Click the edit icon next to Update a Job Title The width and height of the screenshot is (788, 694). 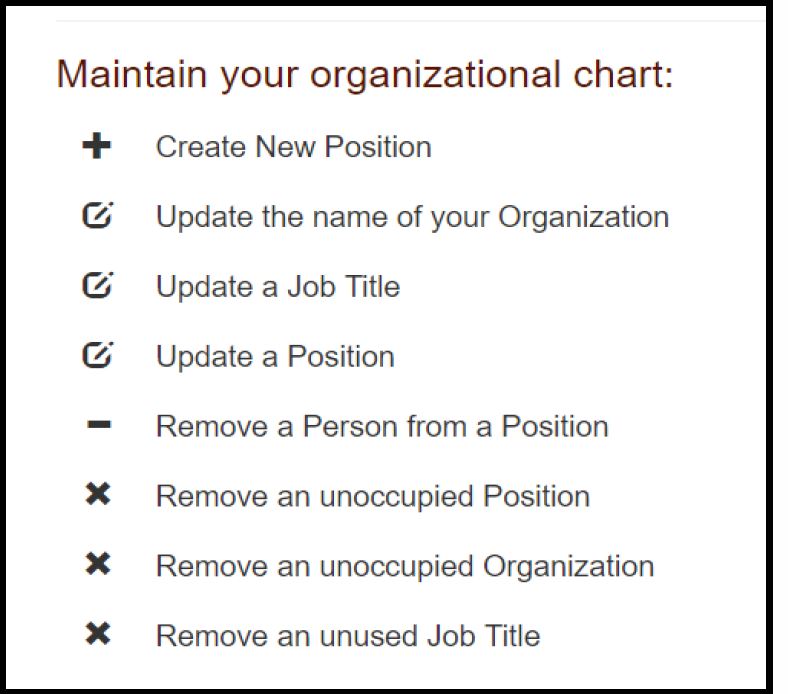97,285
